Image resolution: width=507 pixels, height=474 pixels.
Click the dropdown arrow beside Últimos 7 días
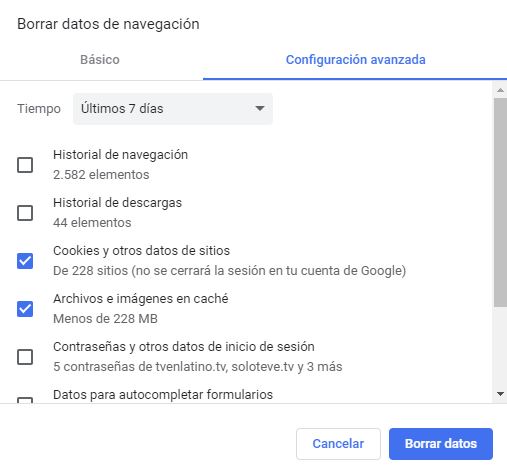[x=260, y=108]
